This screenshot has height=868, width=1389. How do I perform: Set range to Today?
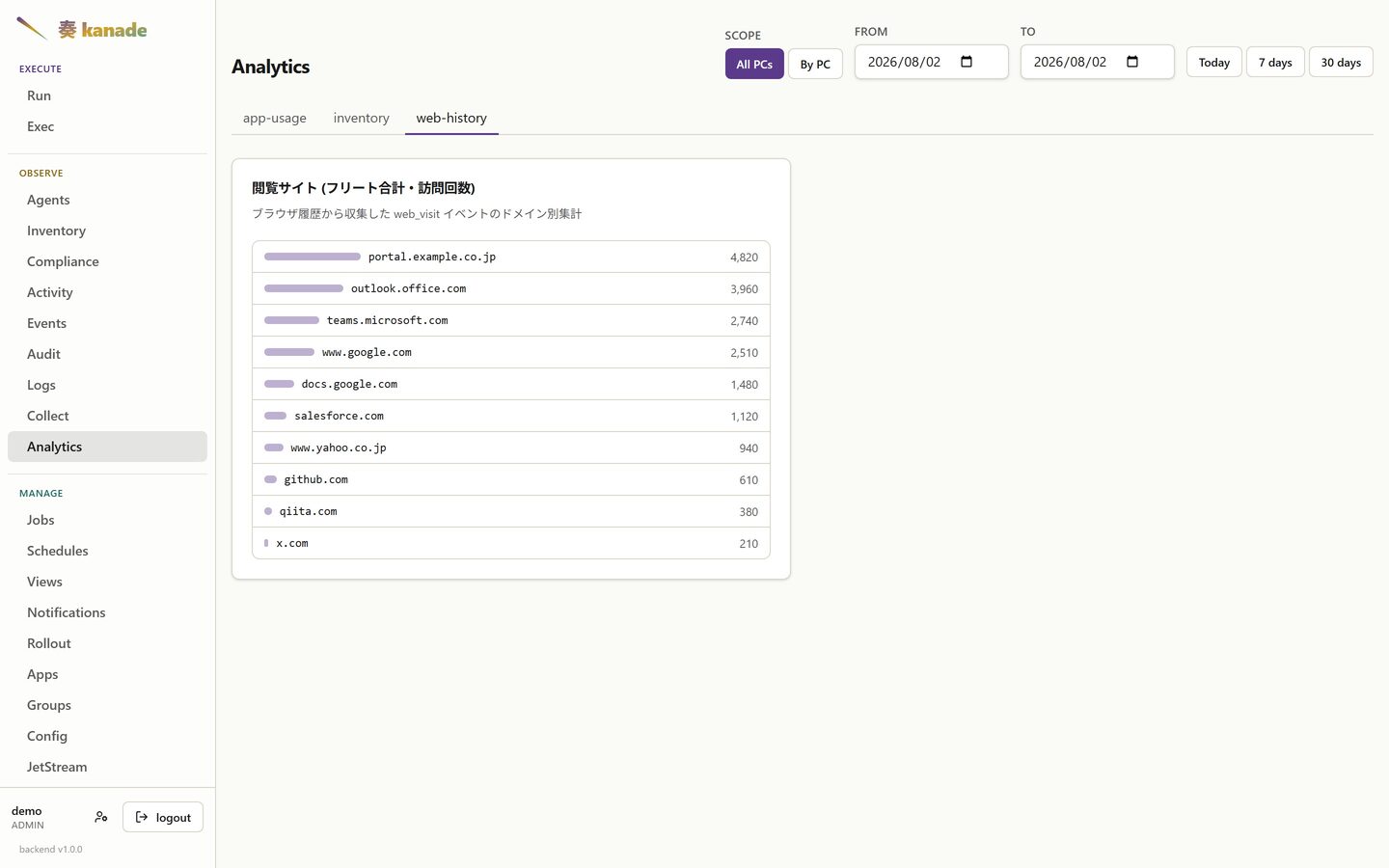pyautogui.click(x=1214, y=62)
